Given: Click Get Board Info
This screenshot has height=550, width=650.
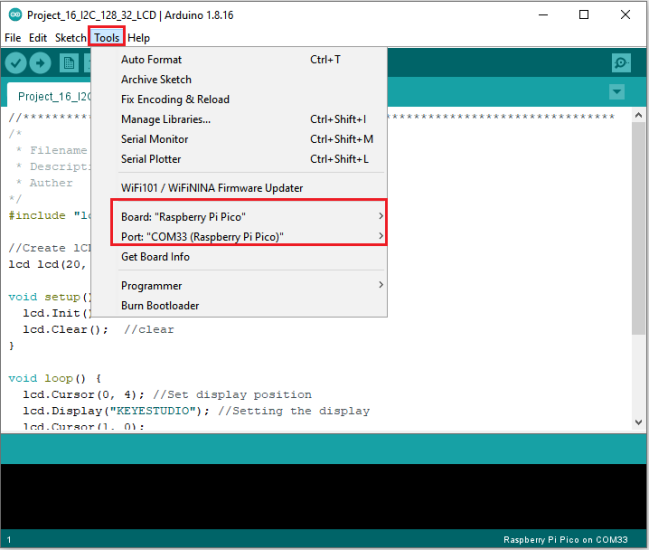Looking at the screenshot, I should (240, 257).
